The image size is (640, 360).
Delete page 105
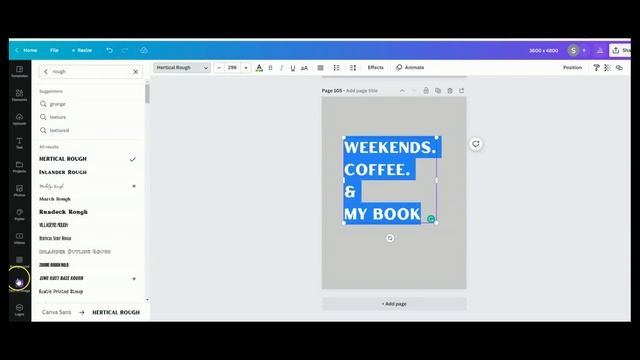pos(449,91)
